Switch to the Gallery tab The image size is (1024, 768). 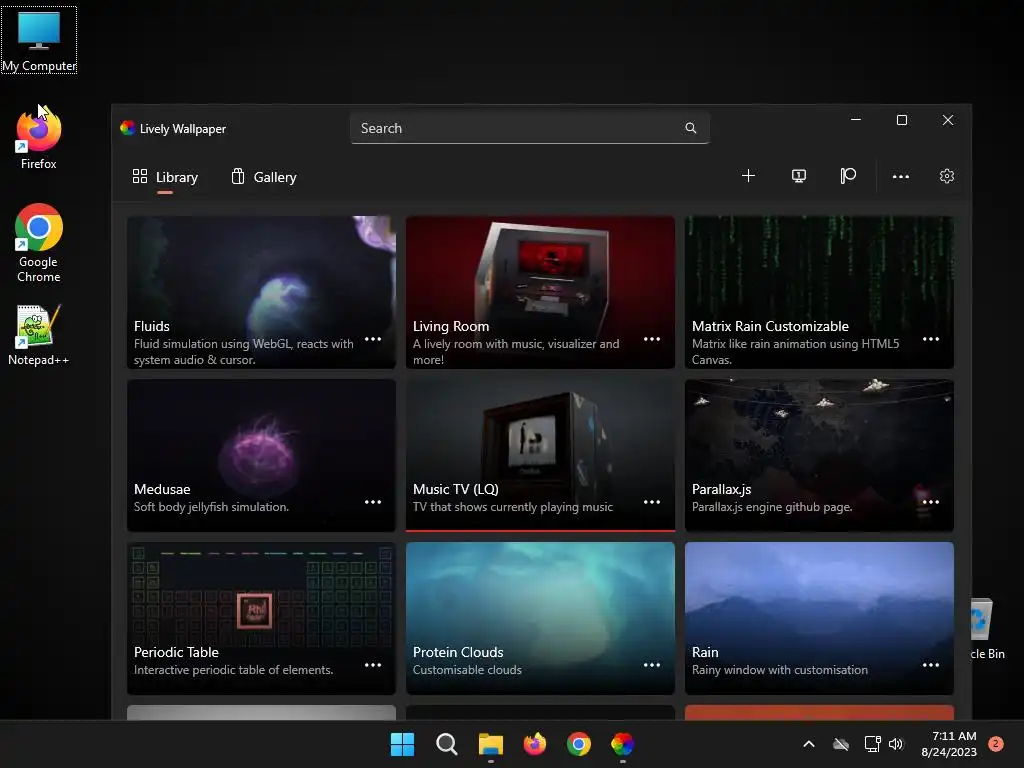[264, 177]
